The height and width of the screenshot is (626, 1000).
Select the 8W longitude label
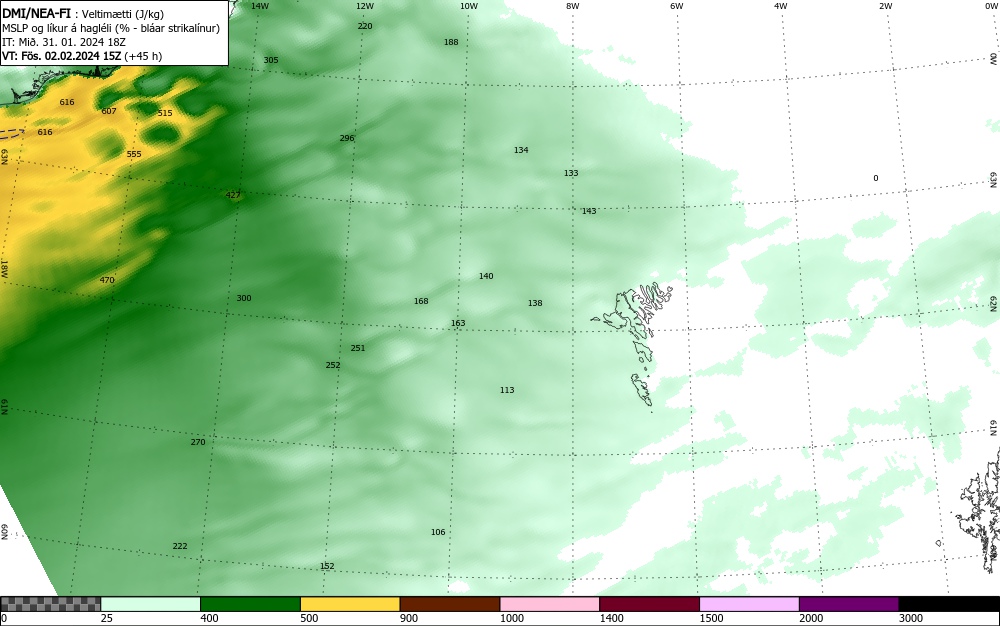(573, 6)
